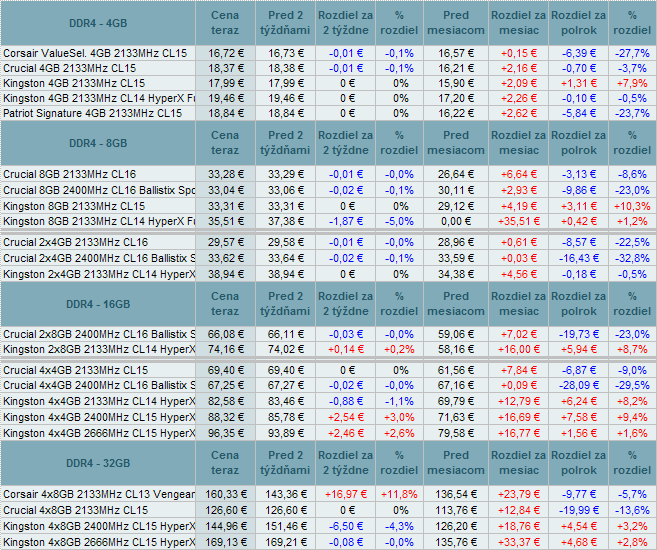
Task: Click the -19,73 € half-year difference
Action: pyautogui.click(x=579, y=334)
